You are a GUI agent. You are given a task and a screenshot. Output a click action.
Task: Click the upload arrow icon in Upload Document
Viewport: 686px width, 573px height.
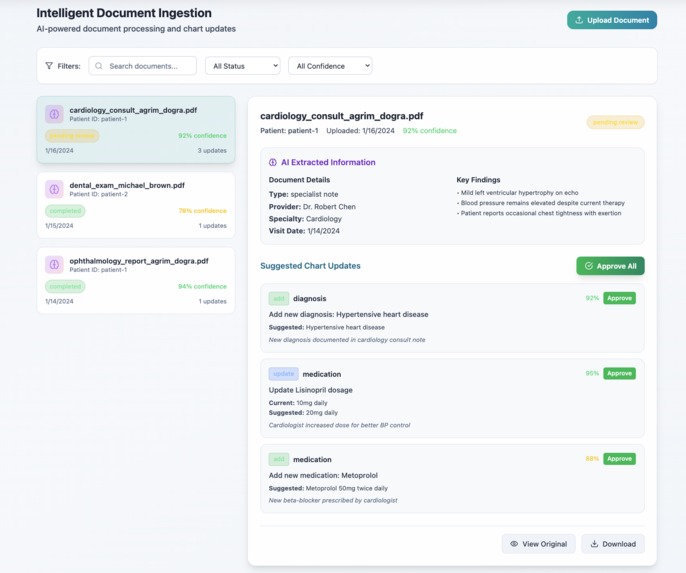click(x=579, y=20)
